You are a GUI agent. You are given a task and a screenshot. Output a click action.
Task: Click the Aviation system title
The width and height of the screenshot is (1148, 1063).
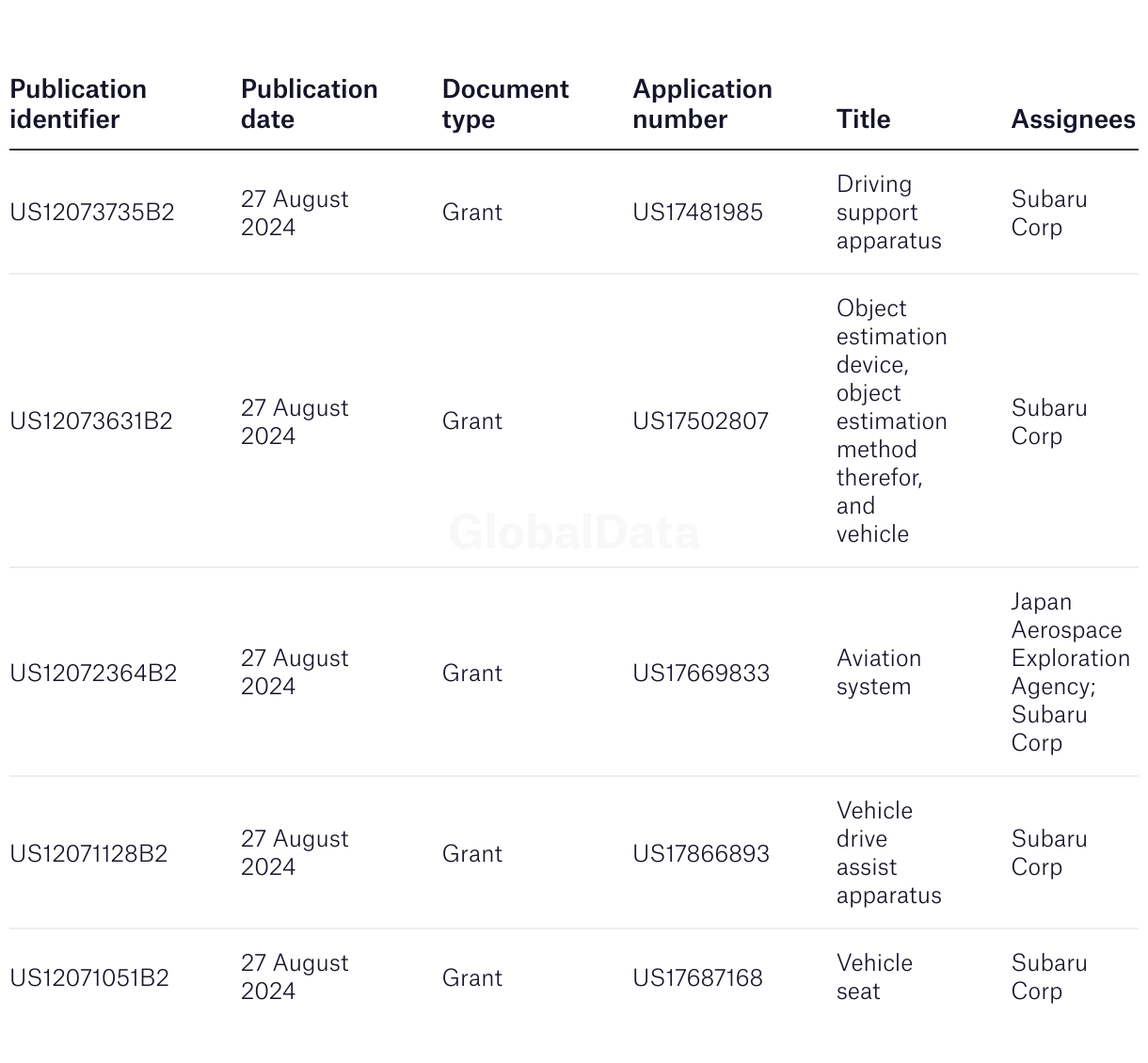pos(878,673)
